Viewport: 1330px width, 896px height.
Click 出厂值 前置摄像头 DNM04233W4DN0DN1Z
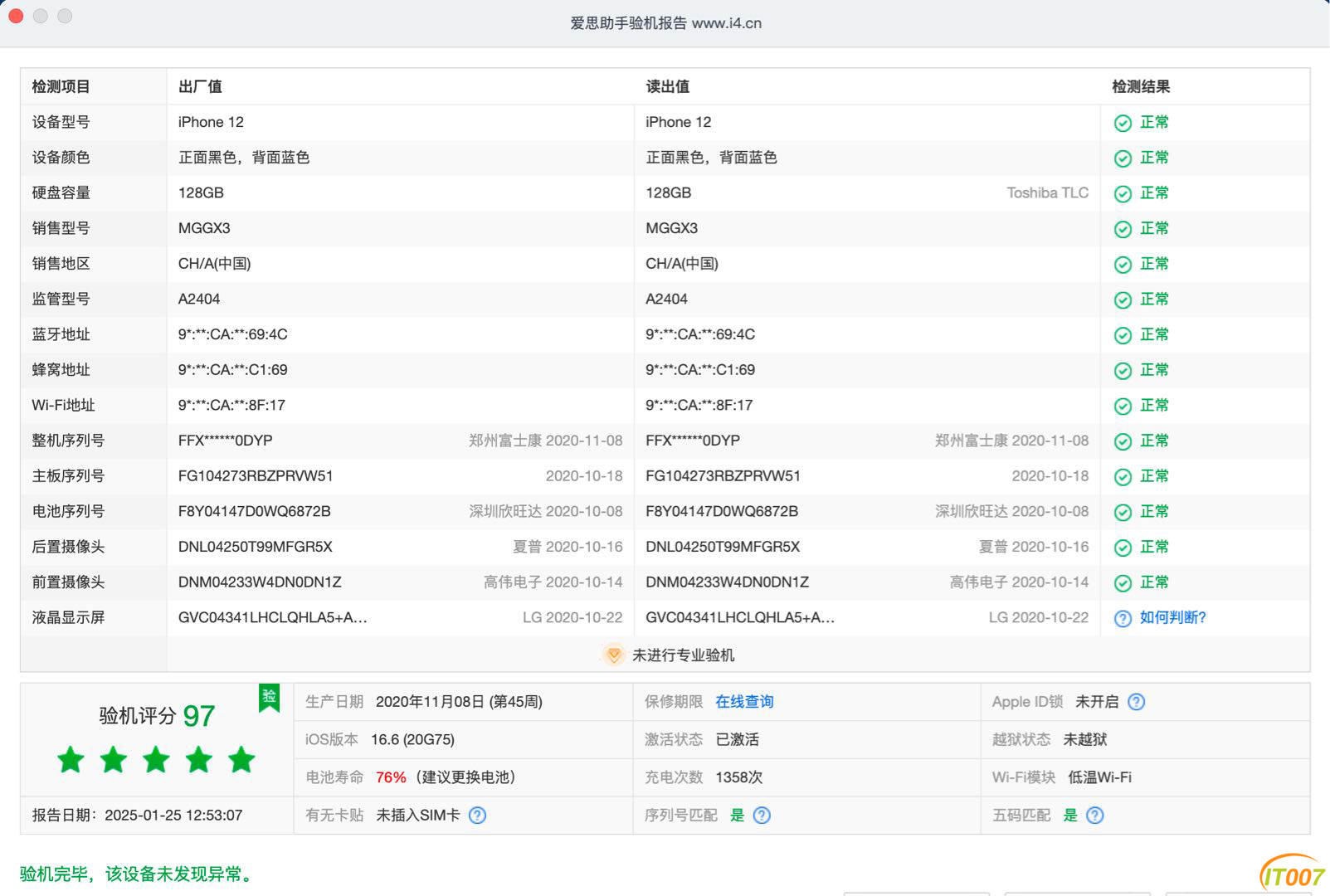coord(260,582)
